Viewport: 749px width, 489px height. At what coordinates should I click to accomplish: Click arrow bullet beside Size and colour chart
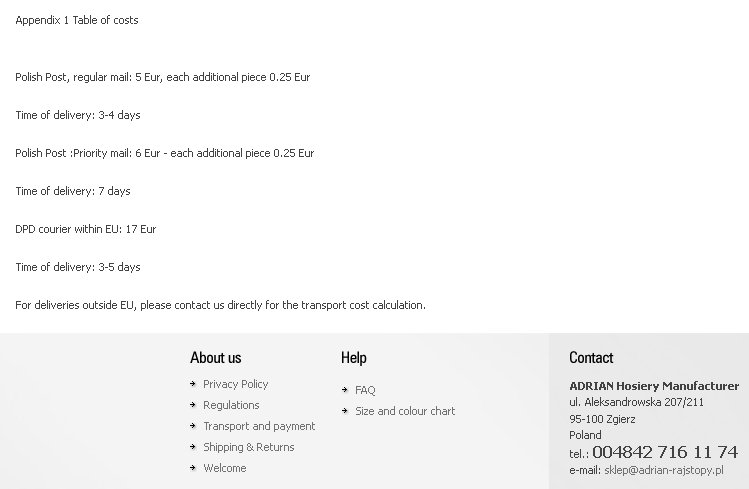345,411
